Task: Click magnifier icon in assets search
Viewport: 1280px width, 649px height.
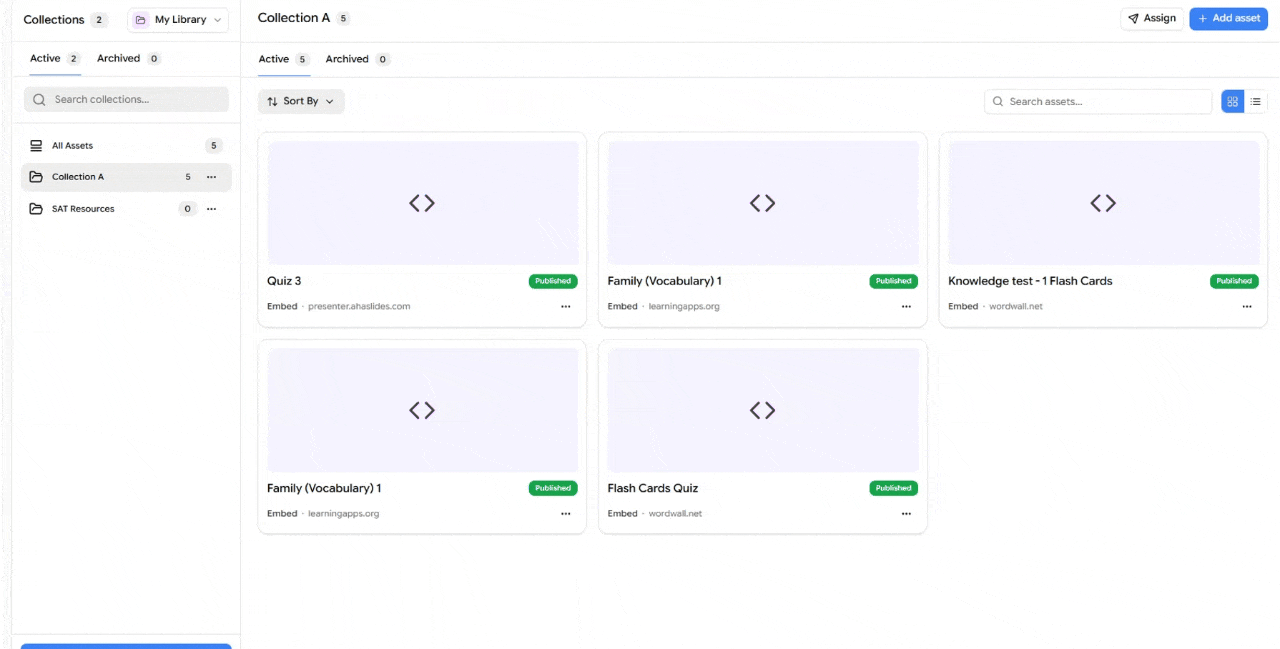Action: (998, 102)
